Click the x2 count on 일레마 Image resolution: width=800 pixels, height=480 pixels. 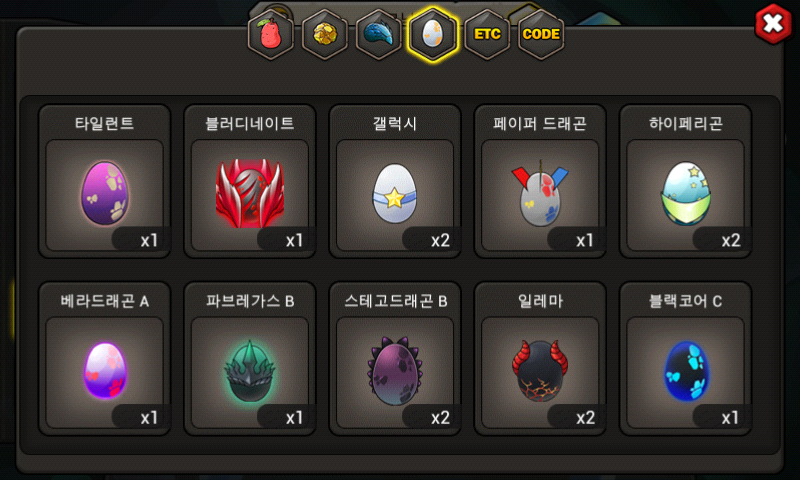pyautogui.click(x=585, y=418)
